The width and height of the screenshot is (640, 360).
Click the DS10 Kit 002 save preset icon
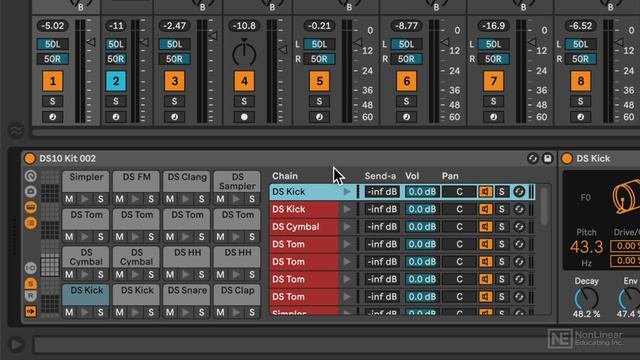(547, 158)
